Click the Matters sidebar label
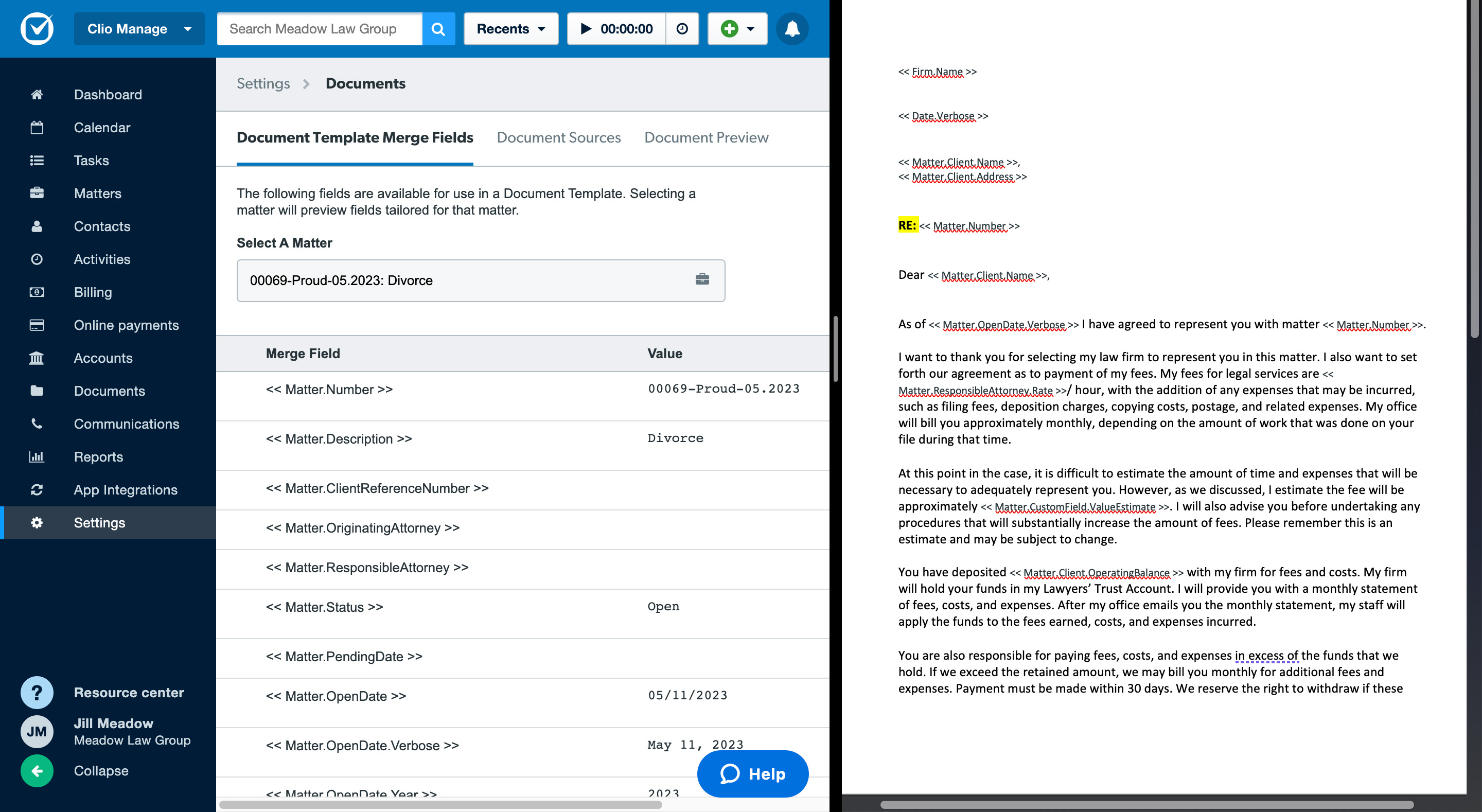The image size is (1482, 812). (98, 193)
